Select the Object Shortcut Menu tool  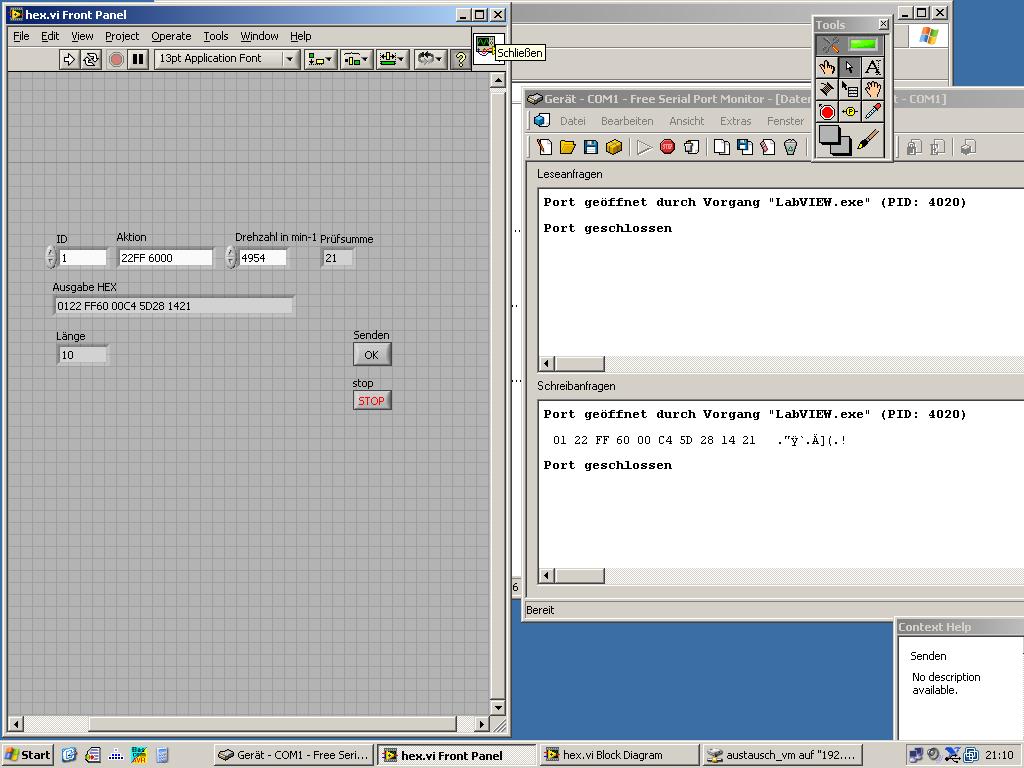coord(850,89)
